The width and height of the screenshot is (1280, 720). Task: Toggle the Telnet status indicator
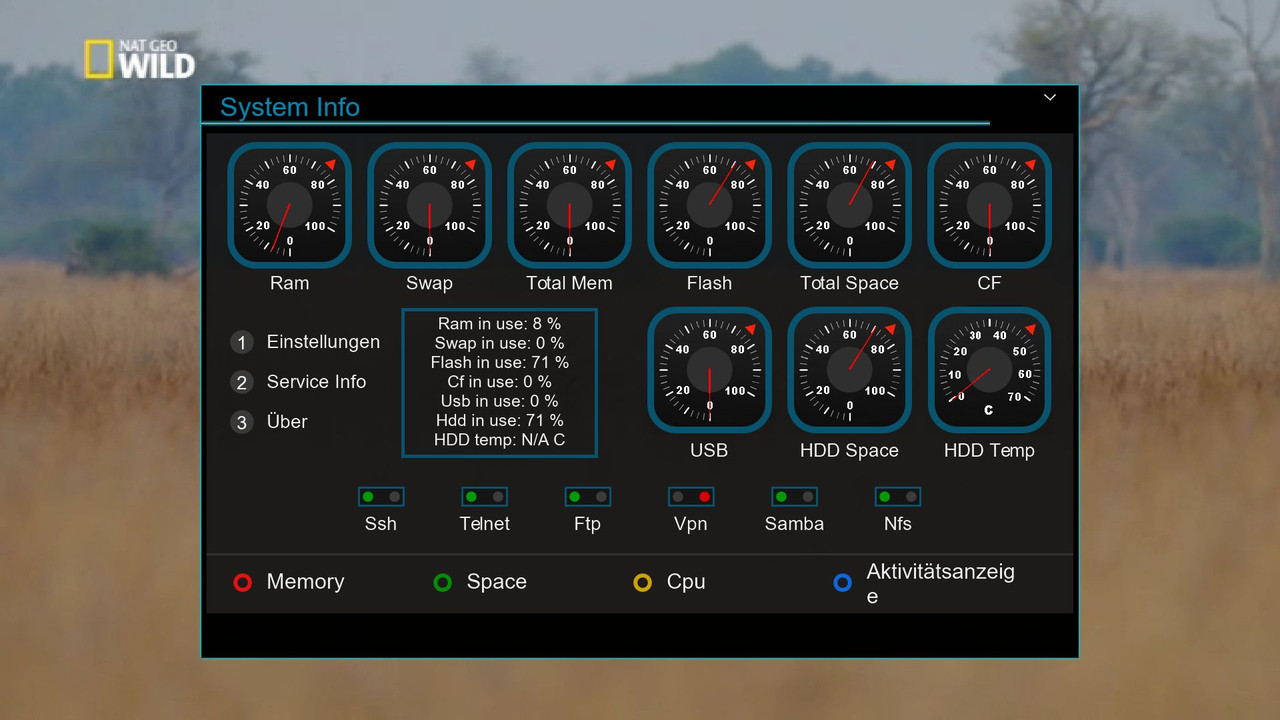[484, 497]
